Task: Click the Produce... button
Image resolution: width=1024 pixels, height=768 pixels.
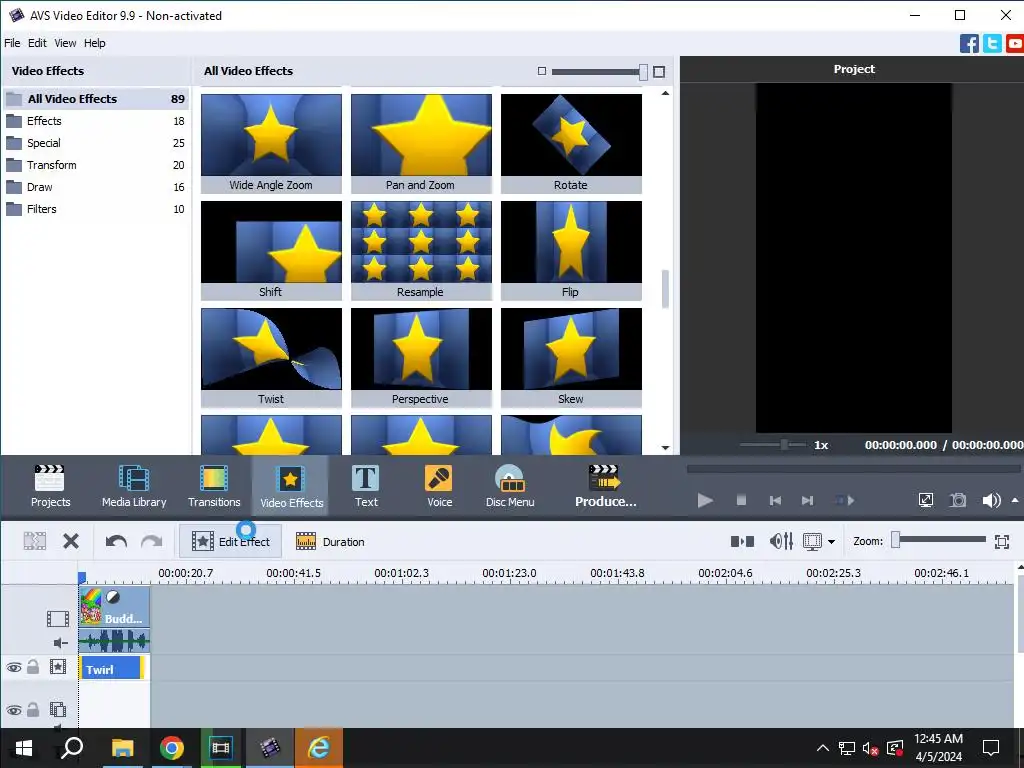Action: (x=605, y=486)
